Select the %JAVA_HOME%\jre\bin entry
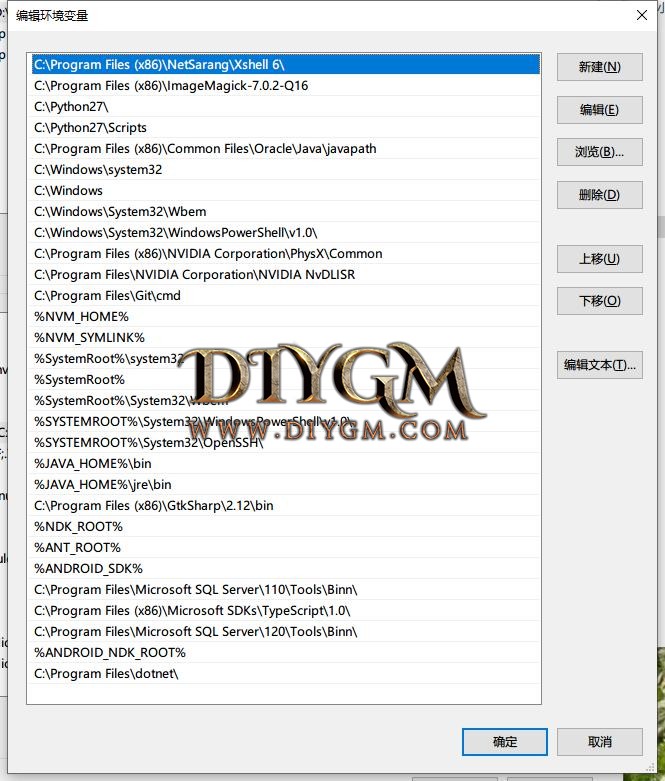Viewport: 665px width, 781px height. click(286, 485)
